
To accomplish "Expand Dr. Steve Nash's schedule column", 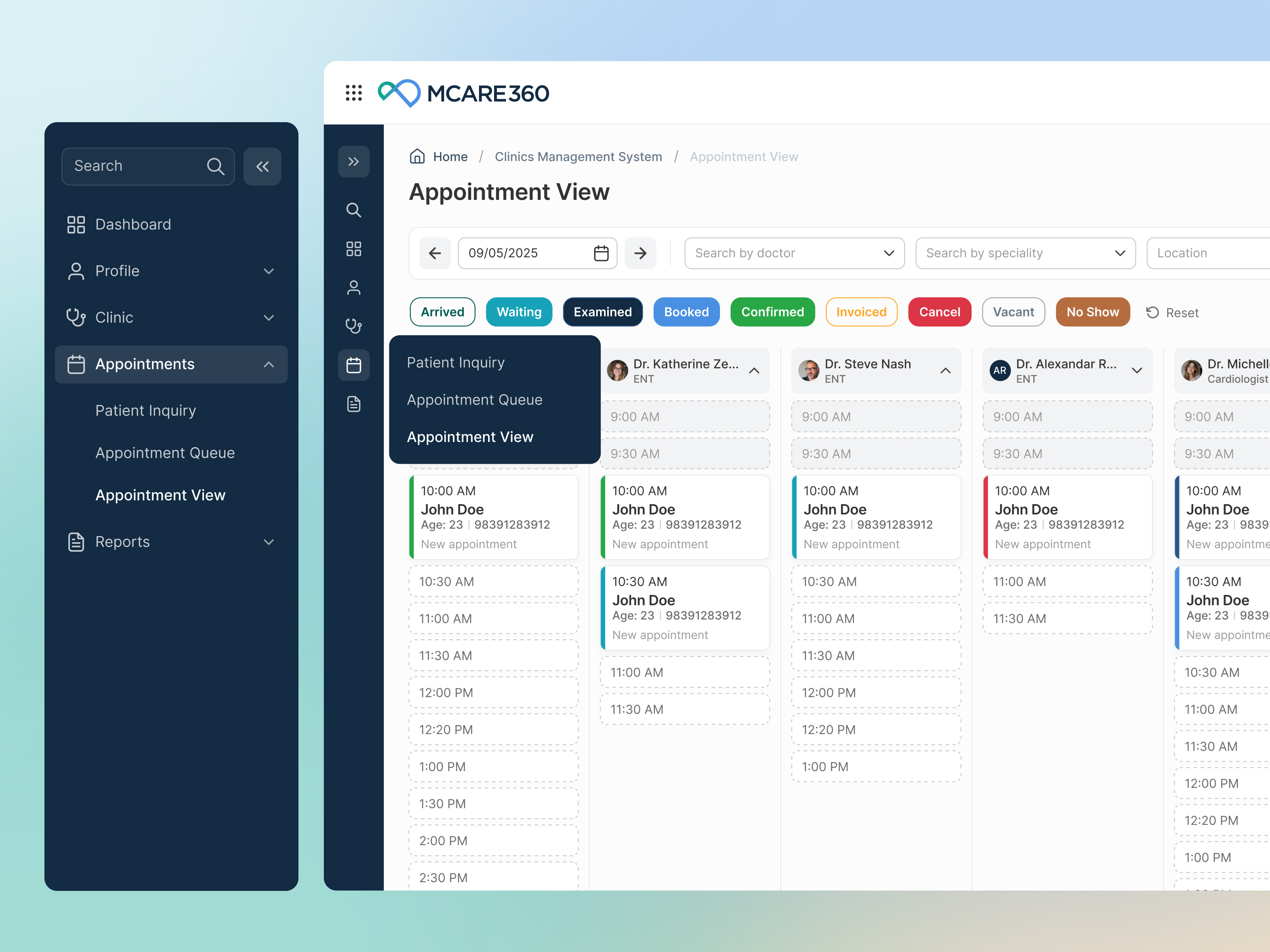I will point(946,371).
